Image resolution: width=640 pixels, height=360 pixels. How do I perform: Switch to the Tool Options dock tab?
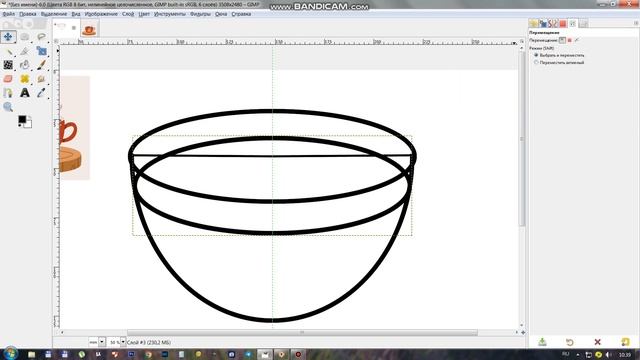[573, 24]
